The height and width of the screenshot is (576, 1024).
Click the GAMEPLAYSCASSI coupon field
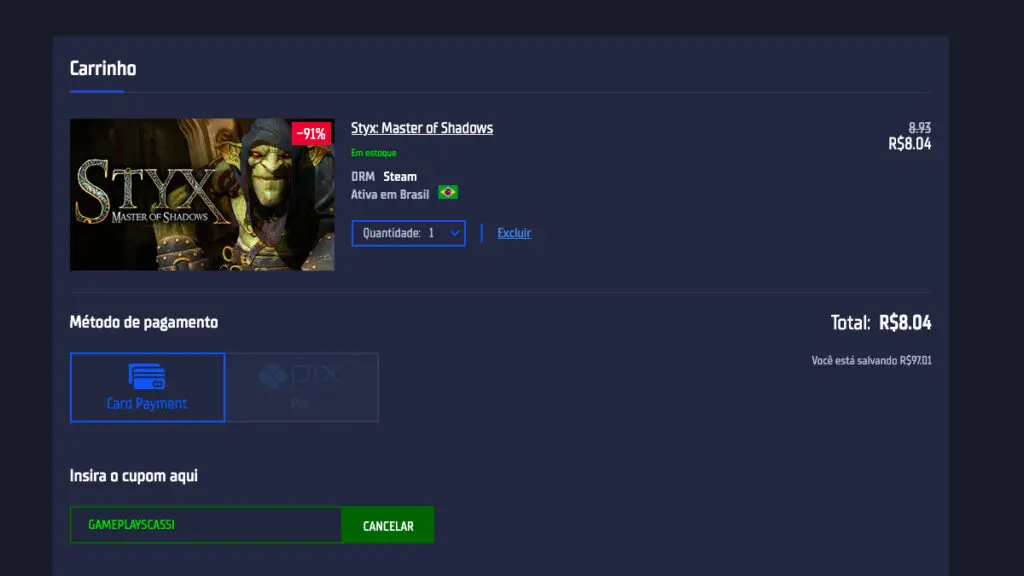pos(205,524)
